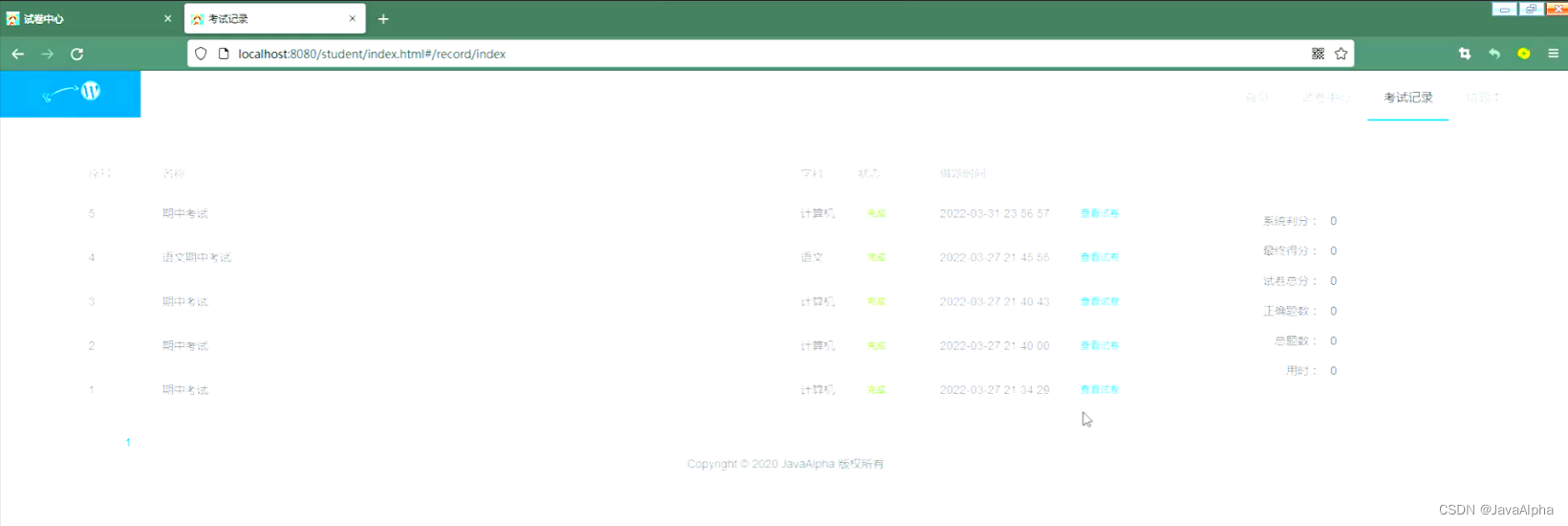Screen dimensions: 1568x526
Task: Select row 5 期中考试 name cell
Action: pyautogui.click(x=185, y=213)
